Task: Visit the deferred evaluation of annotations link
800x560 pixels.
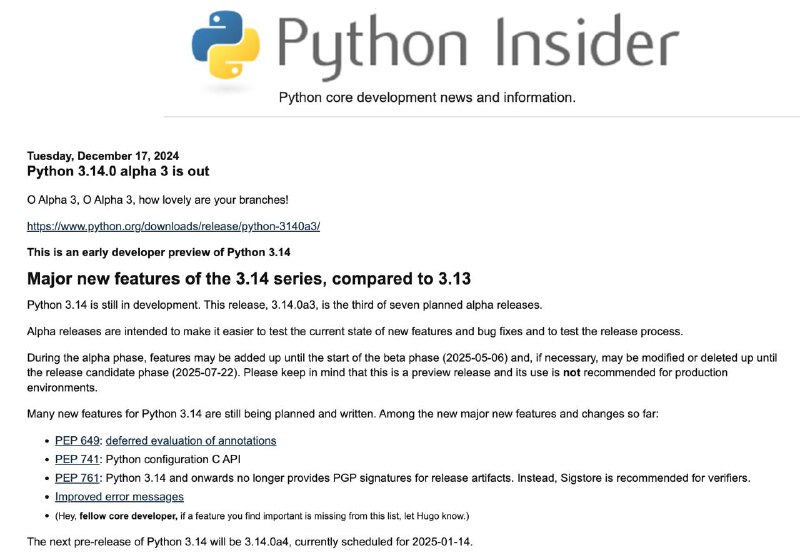Action: tap(191, 441)
